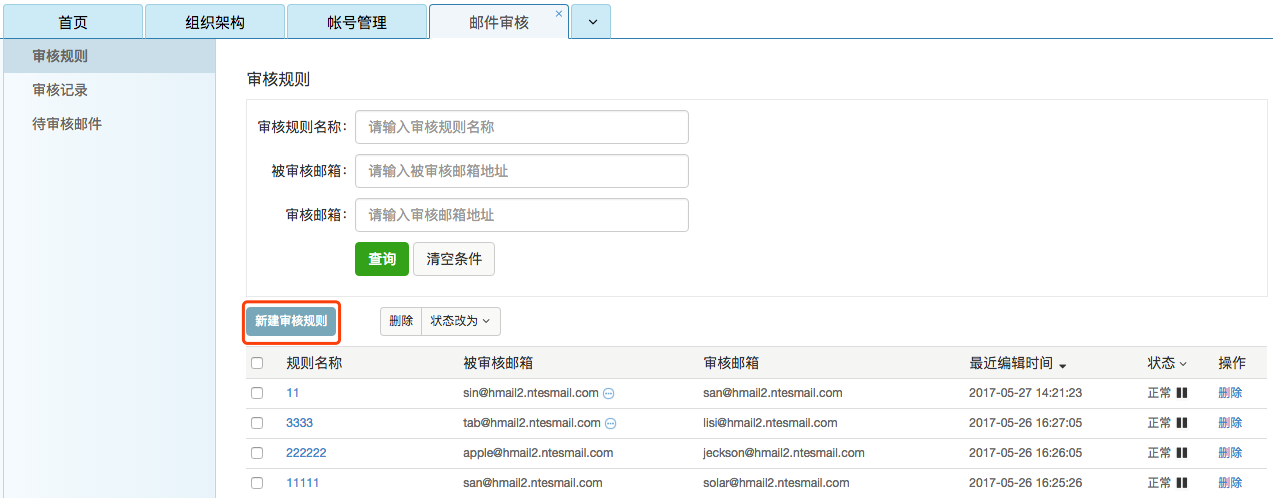Sort by 最近编辑时间 column arrow

point(1062,364)
